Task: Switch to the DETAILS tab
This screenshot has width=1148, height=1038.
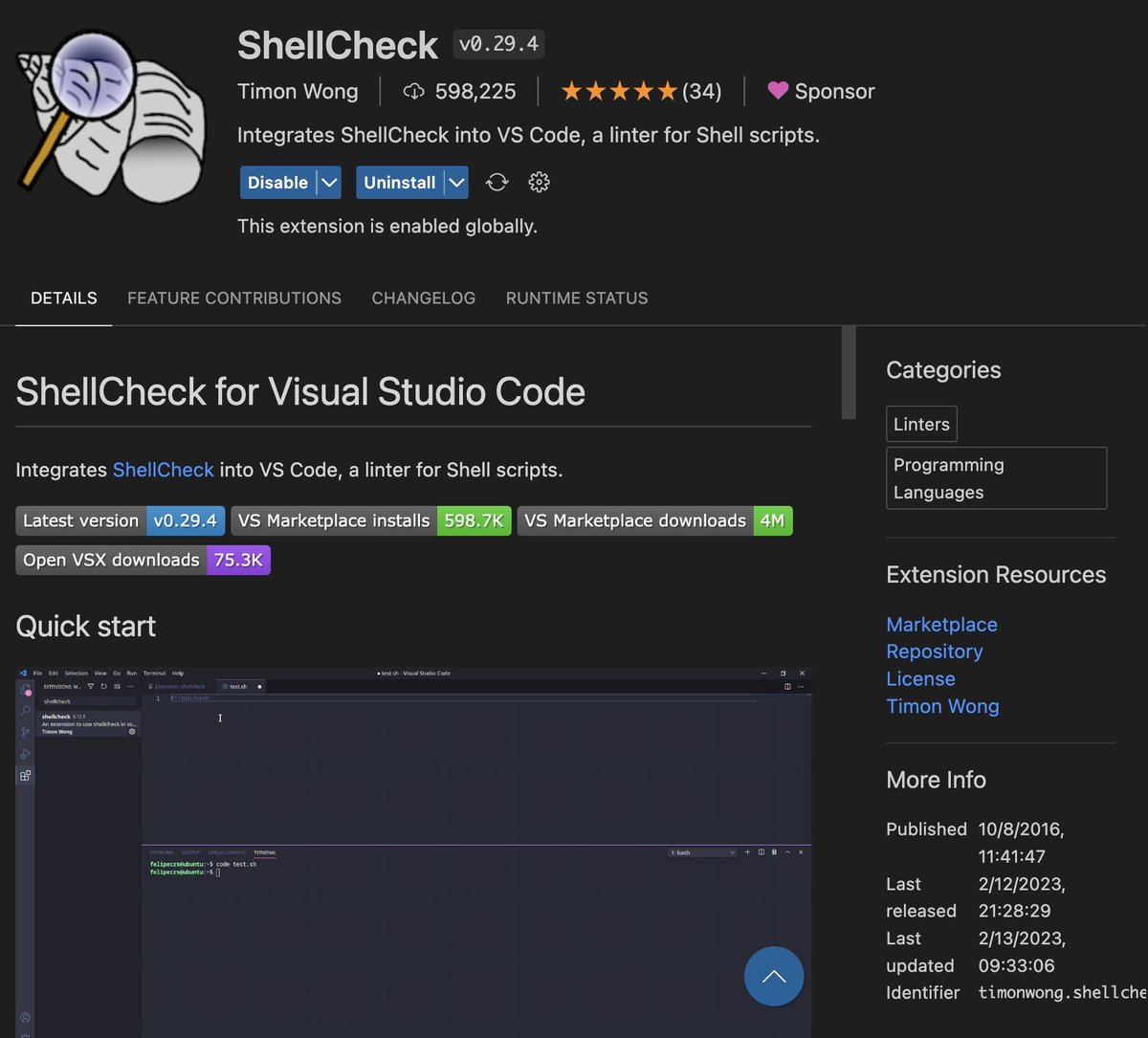Action: (x=64, y=298)
